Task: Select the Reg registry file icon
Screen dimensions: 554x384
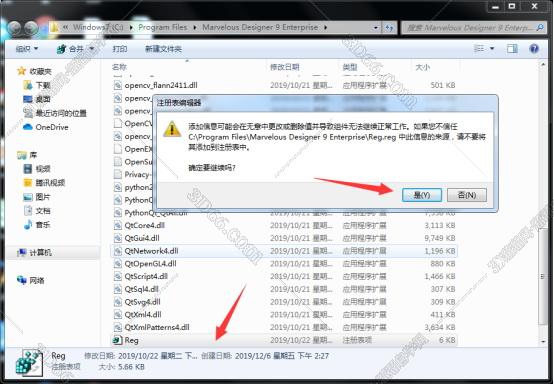Action: tap(117, 340)
